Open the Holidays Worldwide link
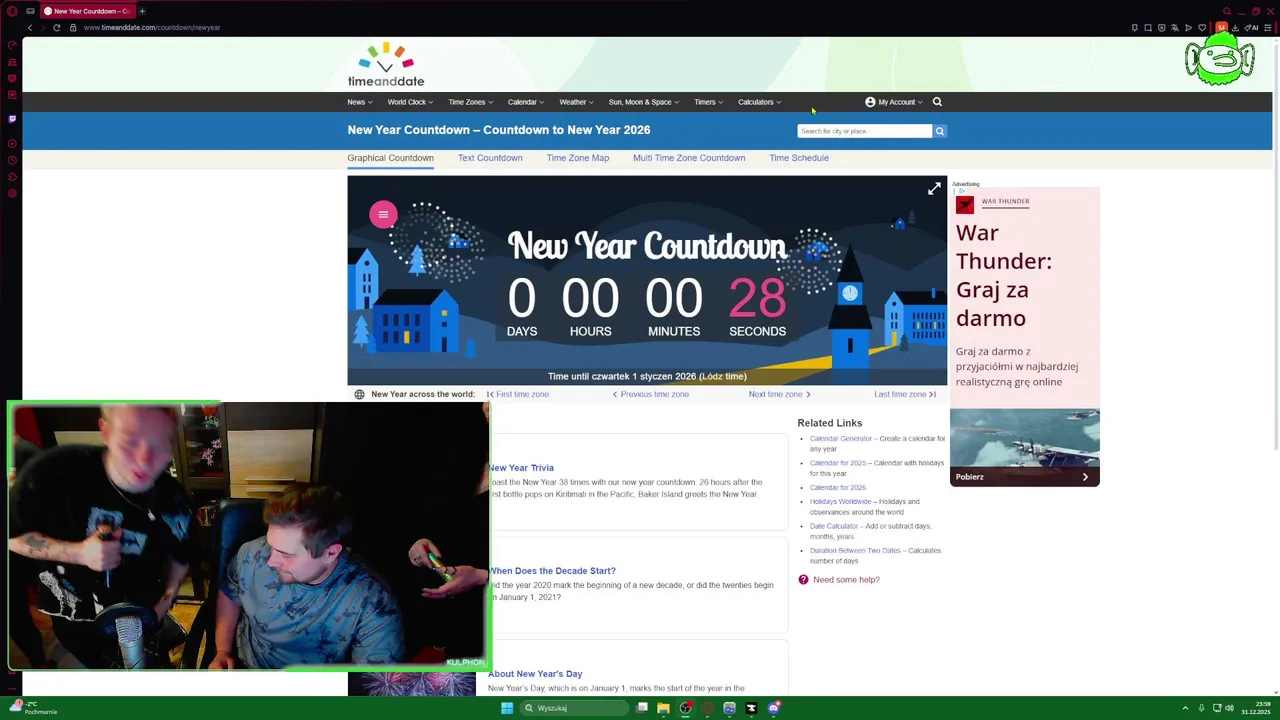 pos(840,502)
